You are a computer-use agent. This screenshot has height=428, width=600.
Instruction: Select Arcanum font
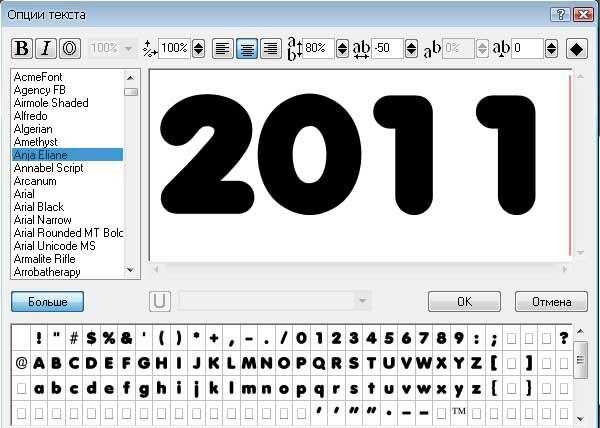(35, 181)
